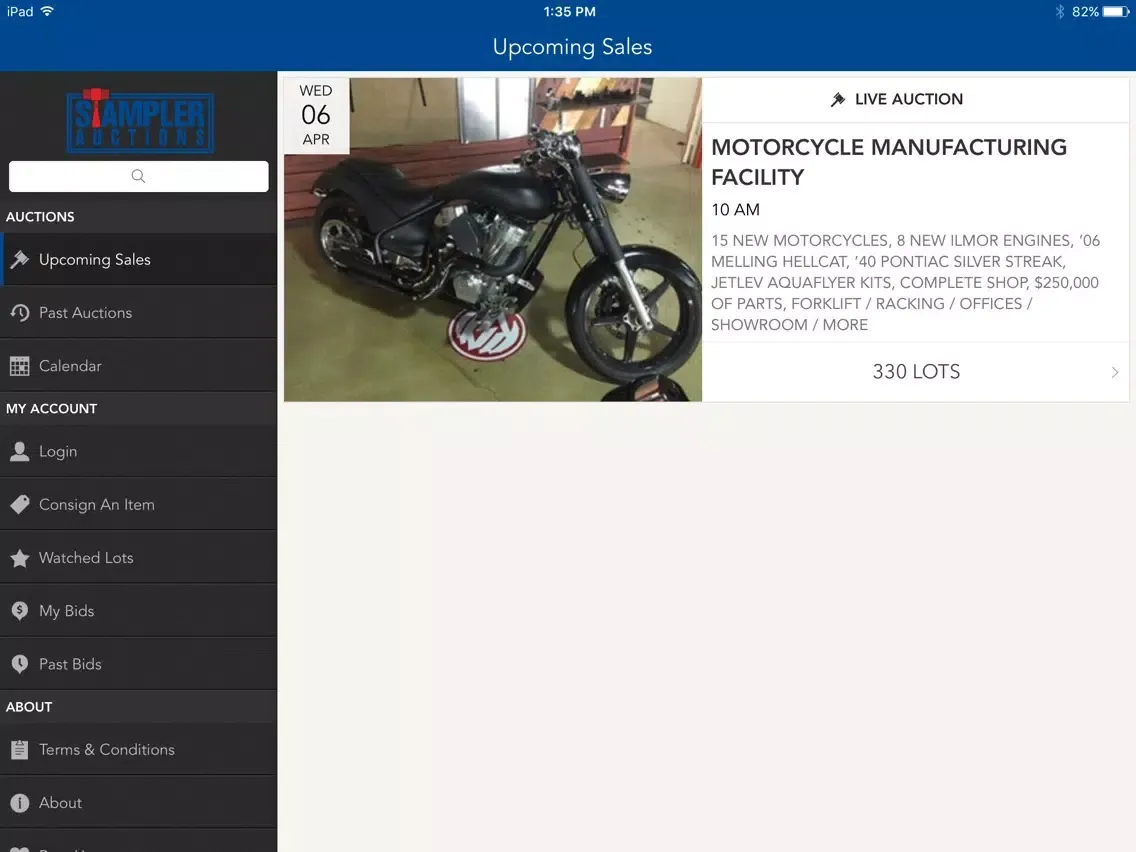Go to My Bids

[138, 611]
